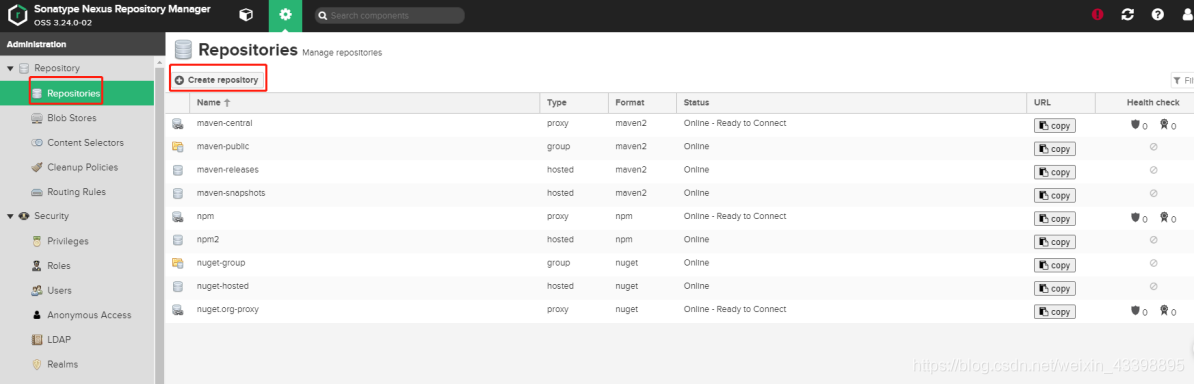Viewport: 1194px width, 384px height.
Task: Click the nuget-group folder icon
Action: pos(178,263)
